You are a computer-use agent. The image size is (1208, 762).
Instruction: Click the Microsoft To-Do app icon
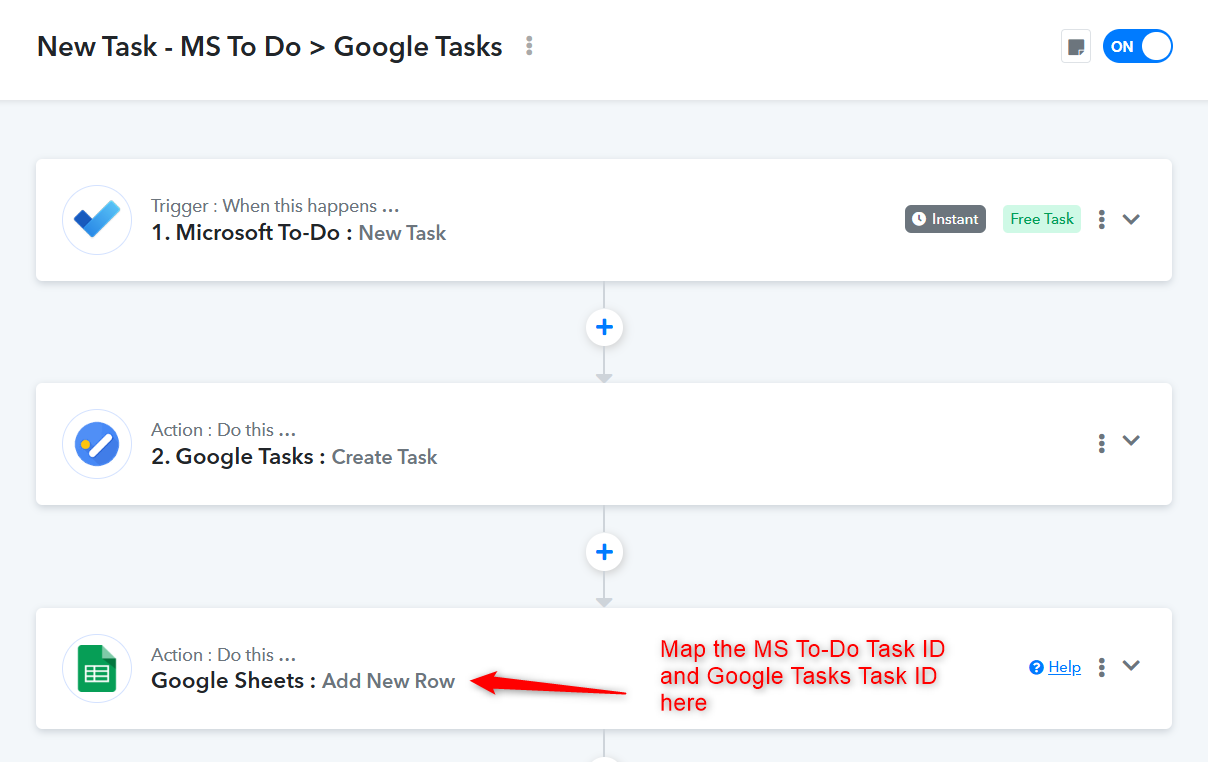pos(97,219)
